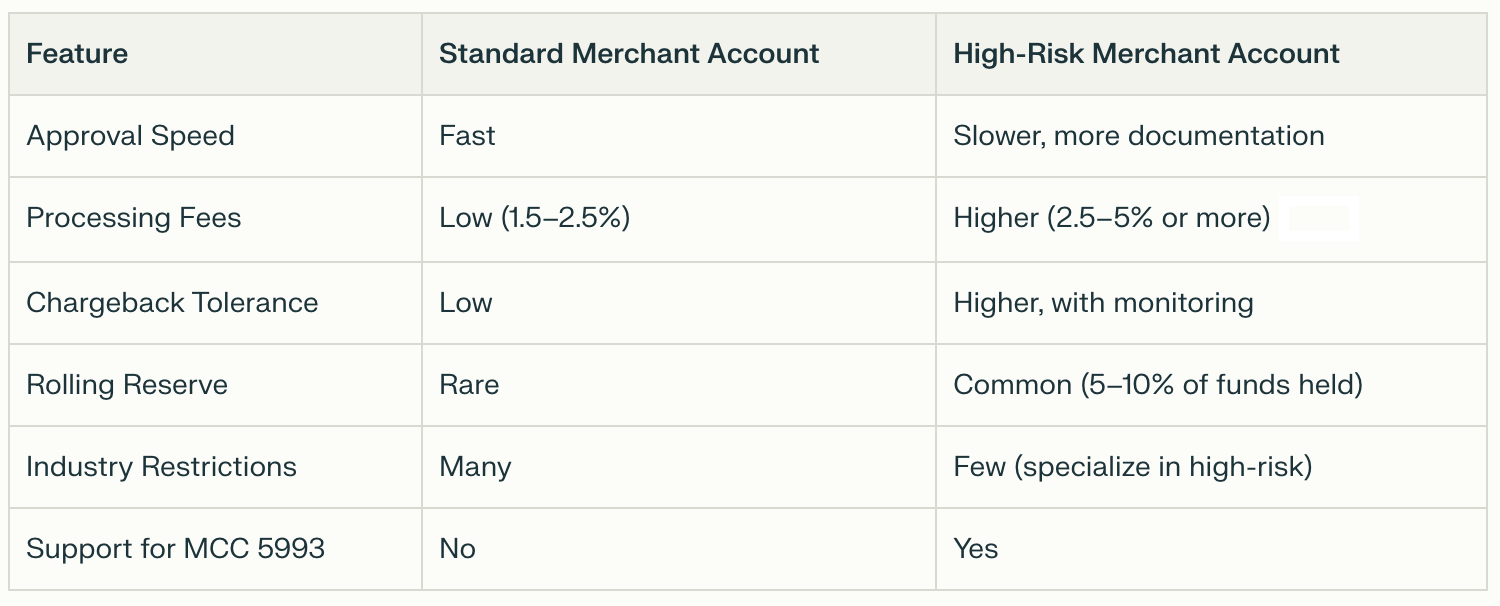Screen dimensions: 1500x606
Task: Click the "Rare" rolling reserve cell
Action: tap(468, 385)
